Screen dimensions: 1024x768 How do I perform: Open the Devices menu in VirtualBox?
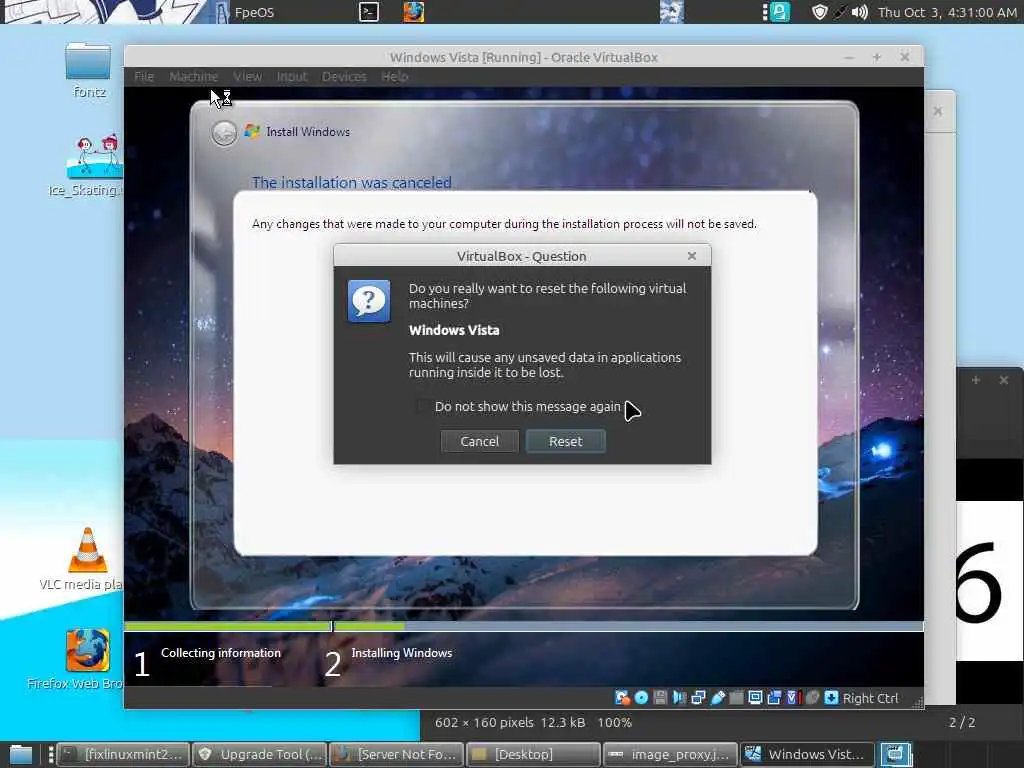(344, 76)
